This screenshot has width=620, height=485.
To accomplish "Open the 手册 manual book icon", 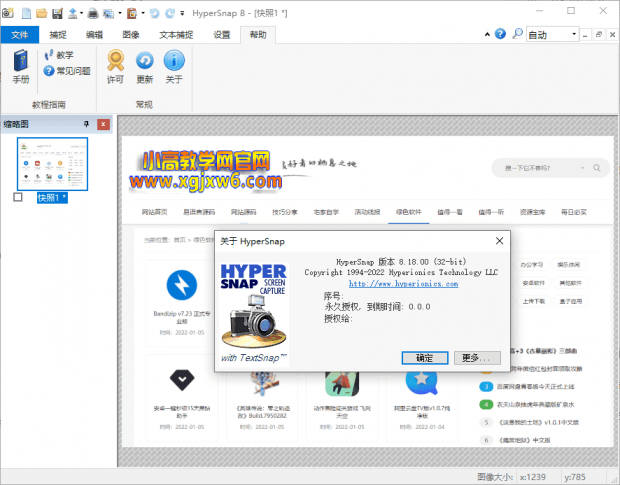I will (x=21, y=66).
